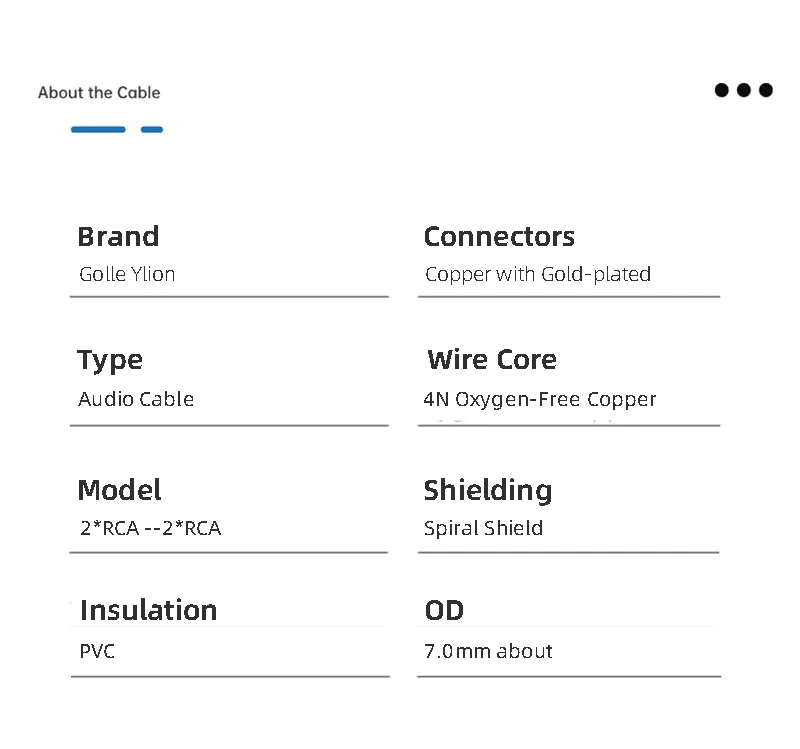Select the Insulation label
This screenshot has width=800, height=749.
148,610
